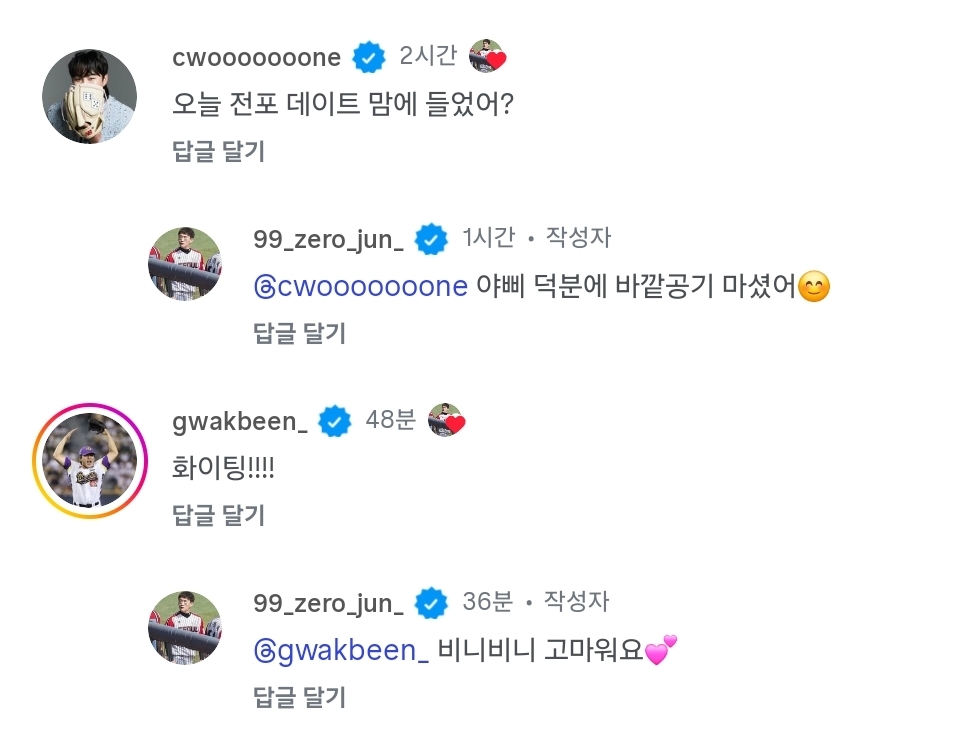Image resolution: width=973 pixels, height=746 pixels.
Task: Follow the @cwoooooooone mention link
Action: pyautogui.click(x=361, y=287)
